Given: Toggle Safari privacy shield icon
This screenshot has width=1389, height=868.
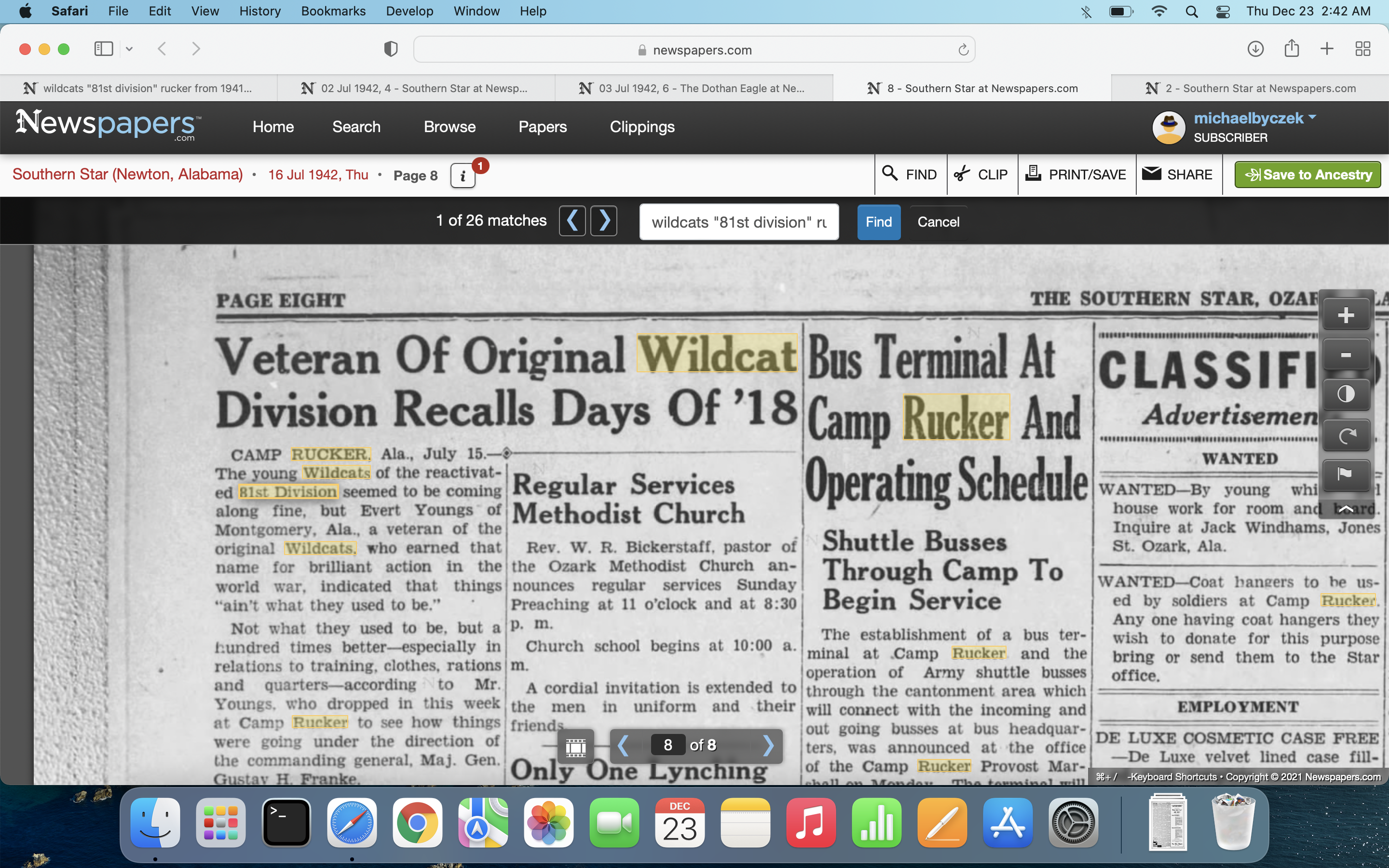Looking at the screenshot, I should point(390,49).
